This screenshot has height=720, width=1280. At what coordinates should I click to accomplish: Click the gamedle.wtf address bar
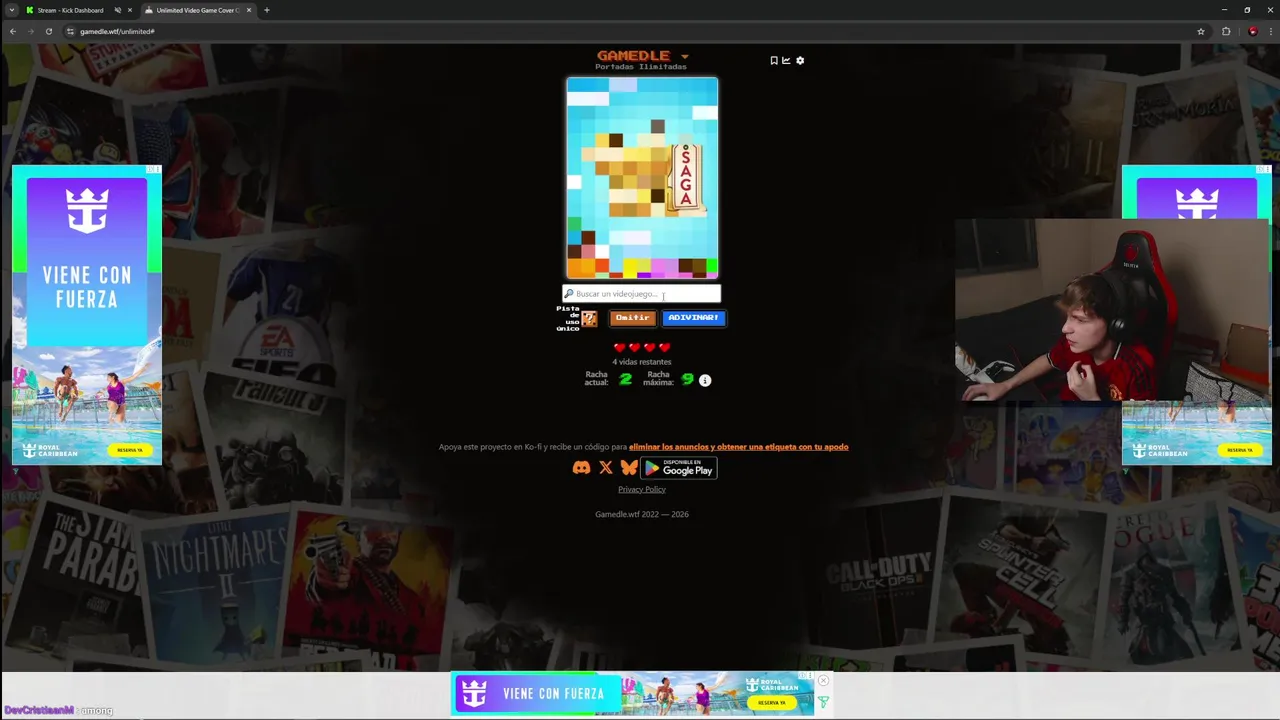point(635,31)
